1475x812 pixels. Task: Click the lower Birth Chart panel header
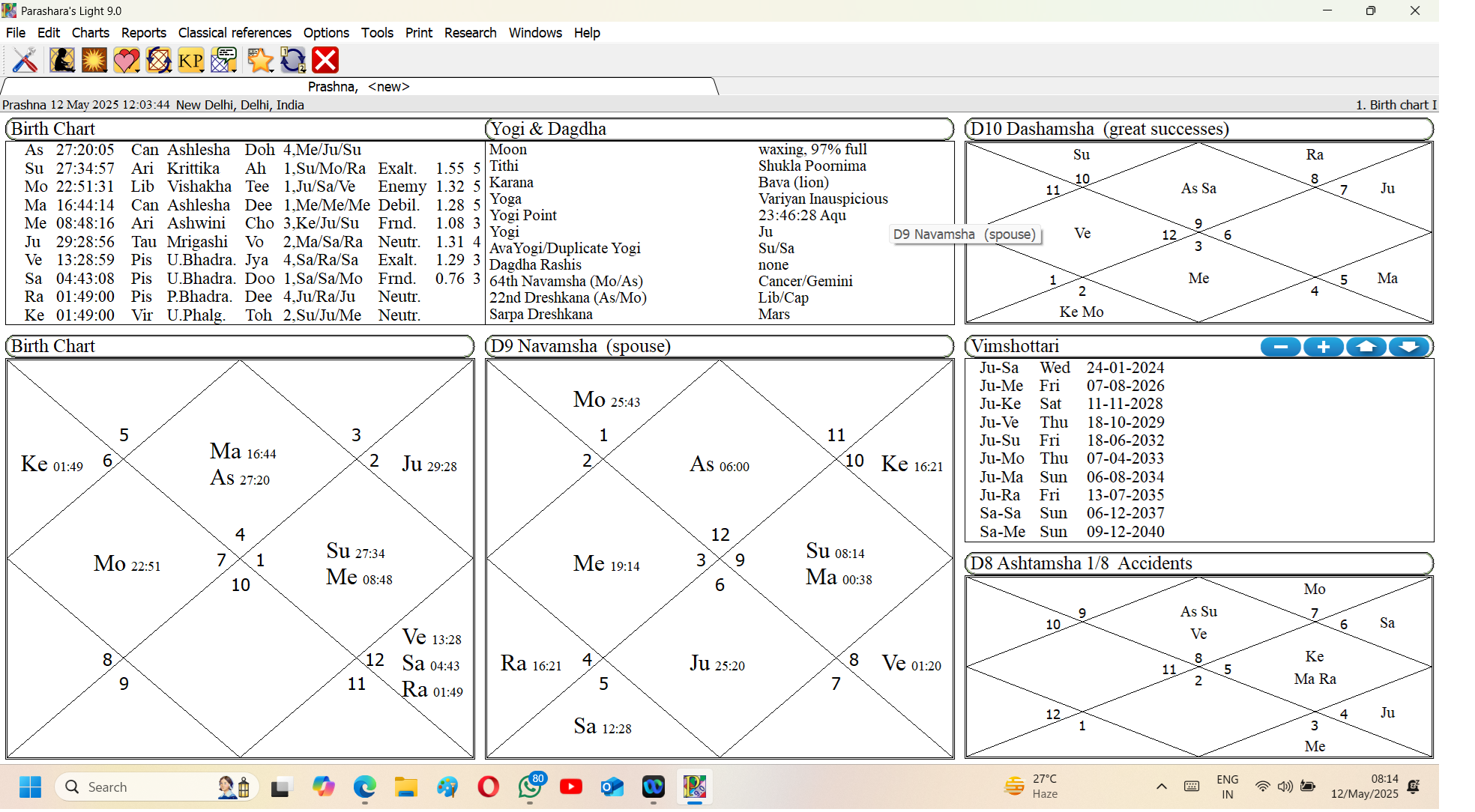pyautogui.click(x=240, y=346)
